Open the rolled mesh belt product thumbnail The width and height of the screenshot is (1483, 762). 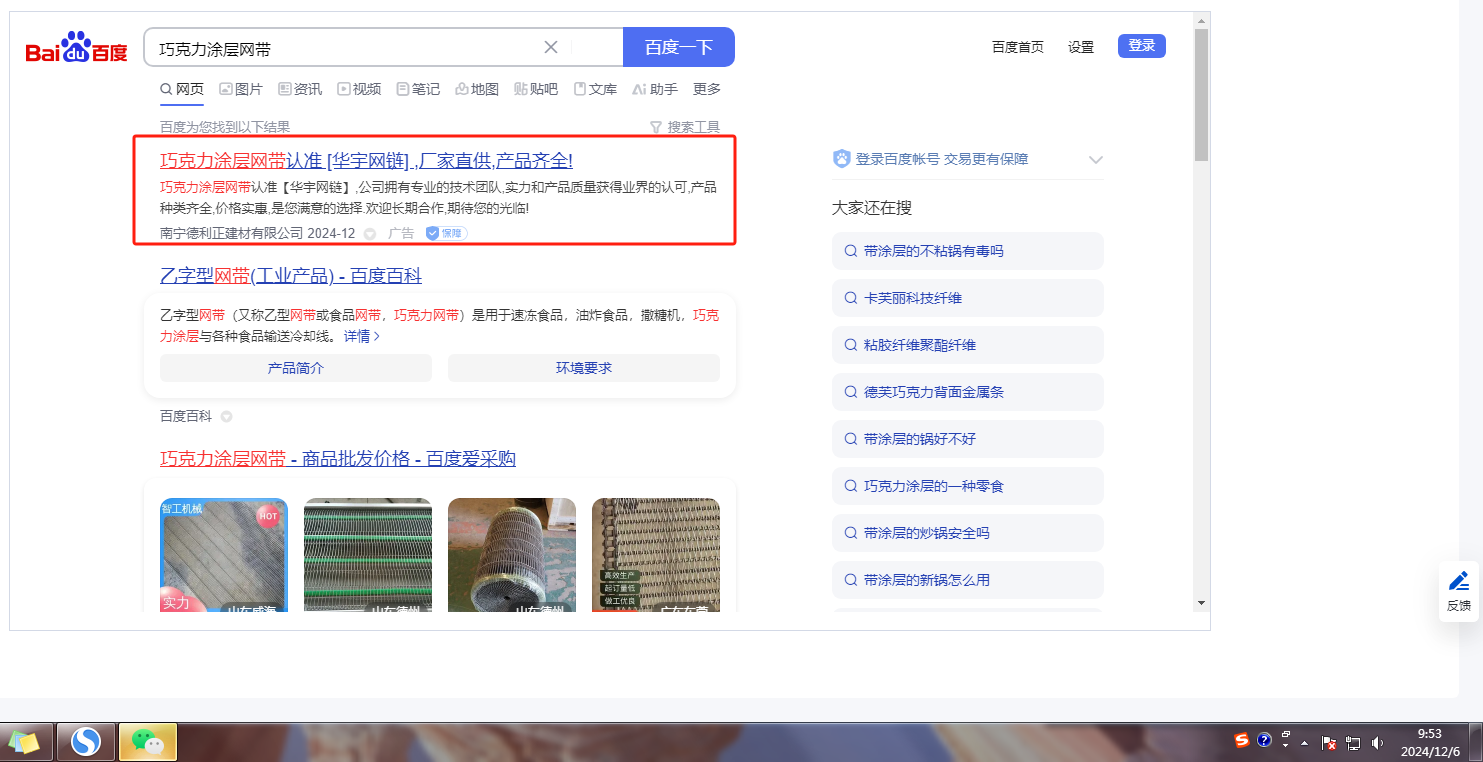[x=512, y=555]
